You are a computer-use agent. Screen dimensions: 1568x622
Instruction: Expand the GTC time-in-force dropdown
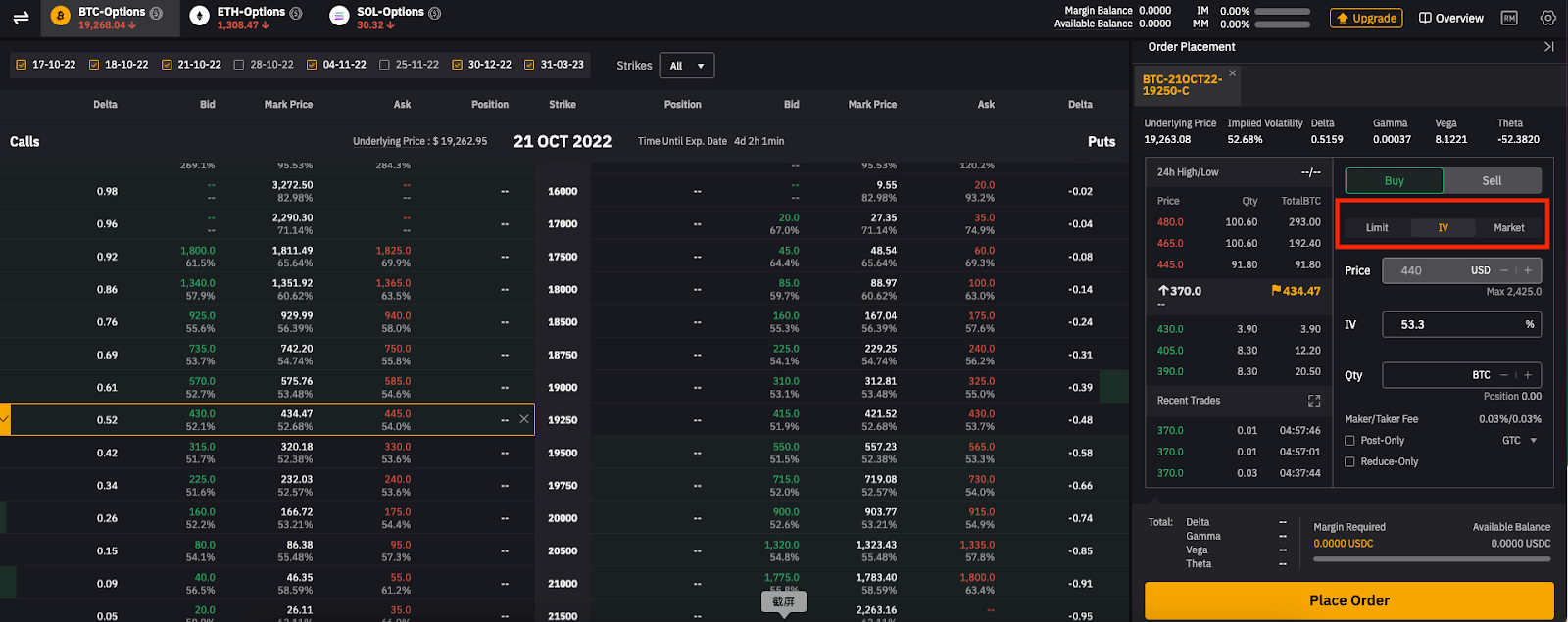1520,441
